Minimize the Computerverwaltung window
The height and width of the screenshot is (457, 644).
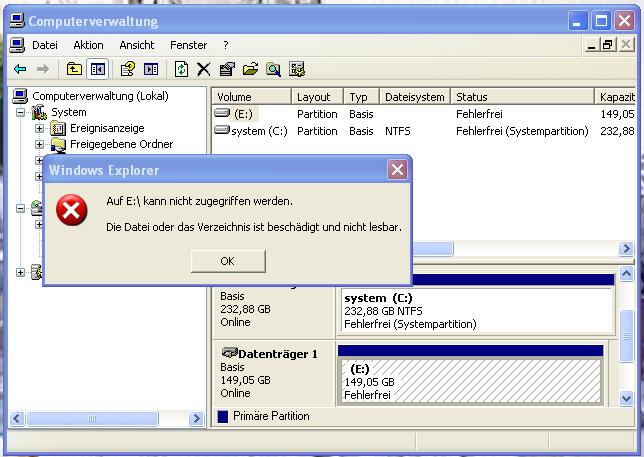(577, 21)
